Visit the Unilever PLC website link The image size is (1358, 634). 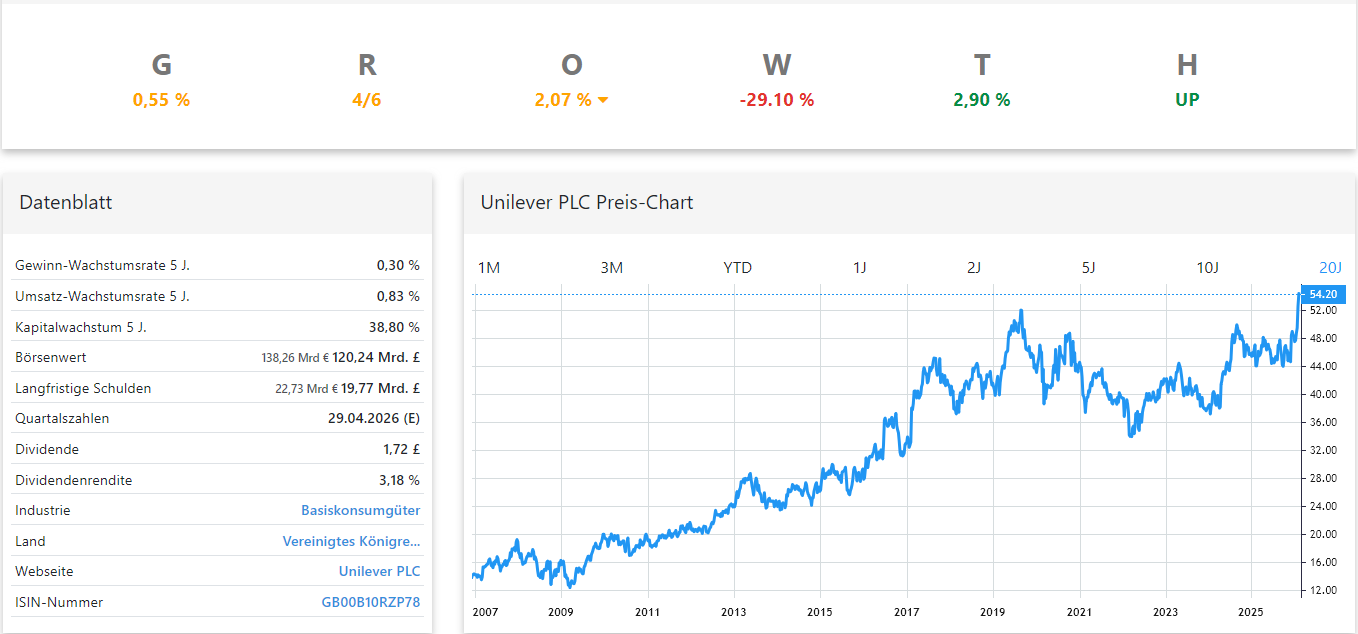pos(380,571)
